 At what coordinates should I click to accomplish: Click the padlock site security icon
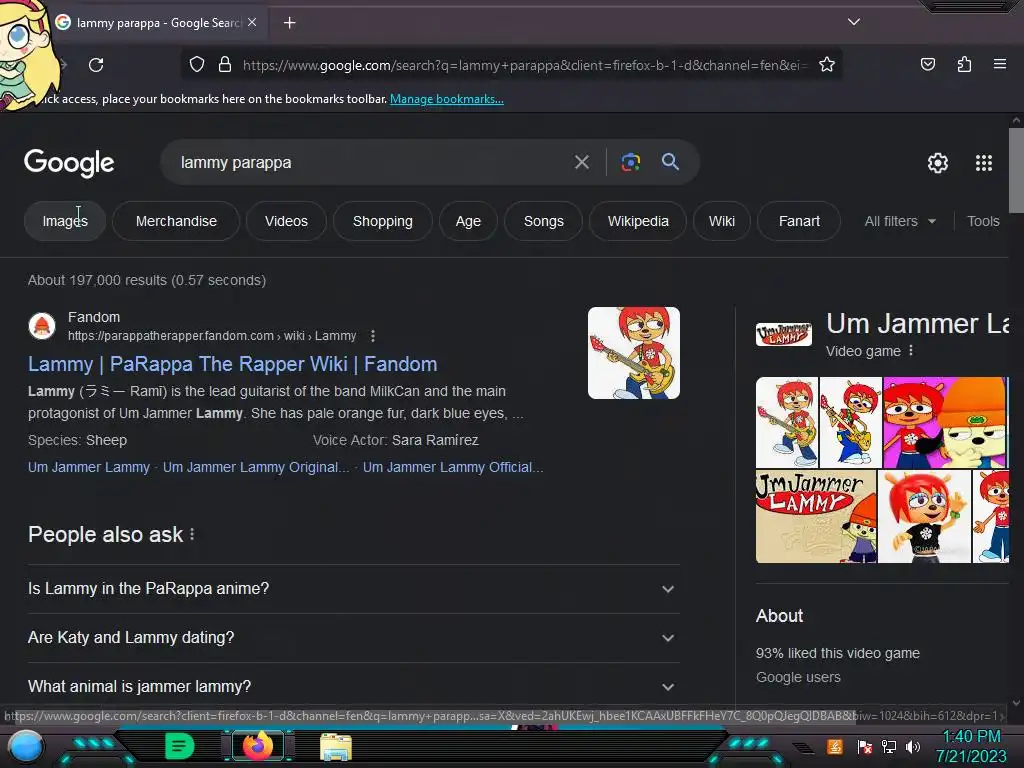(225, 64)
